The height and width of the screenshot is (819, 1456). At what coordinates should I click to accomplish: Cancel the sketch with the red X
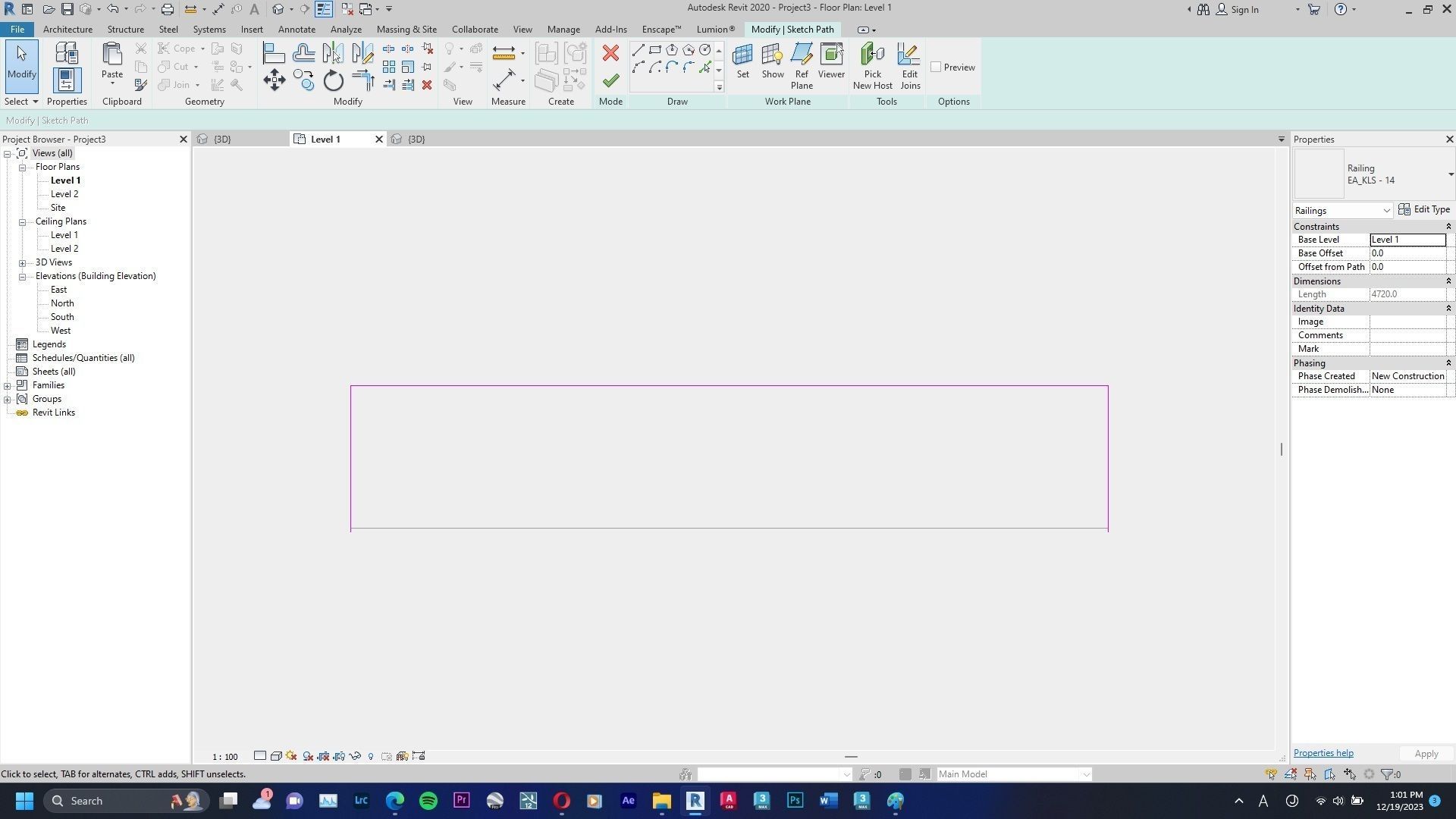click(610, 53)
